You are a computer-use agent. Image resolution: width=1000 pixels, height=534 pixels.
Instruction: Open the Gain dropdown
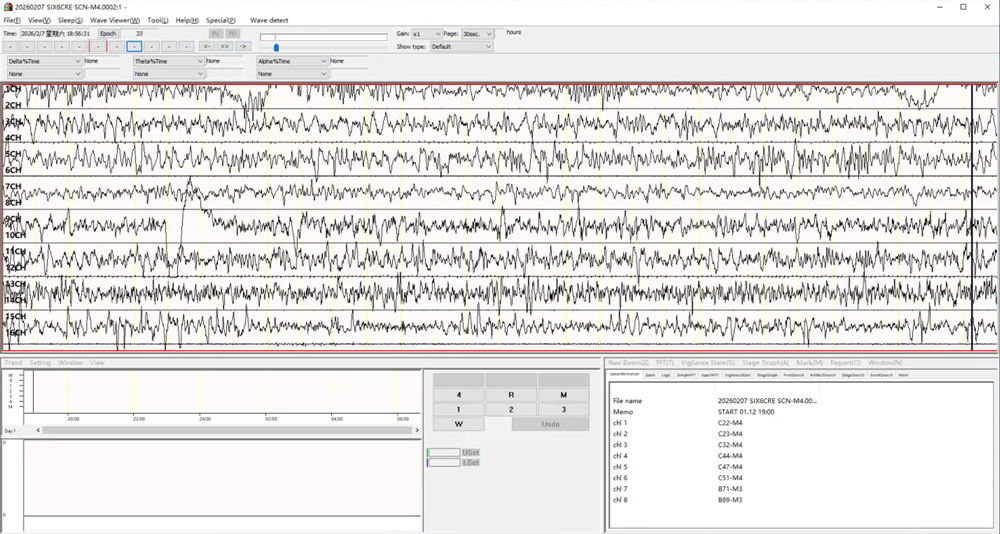426,34
